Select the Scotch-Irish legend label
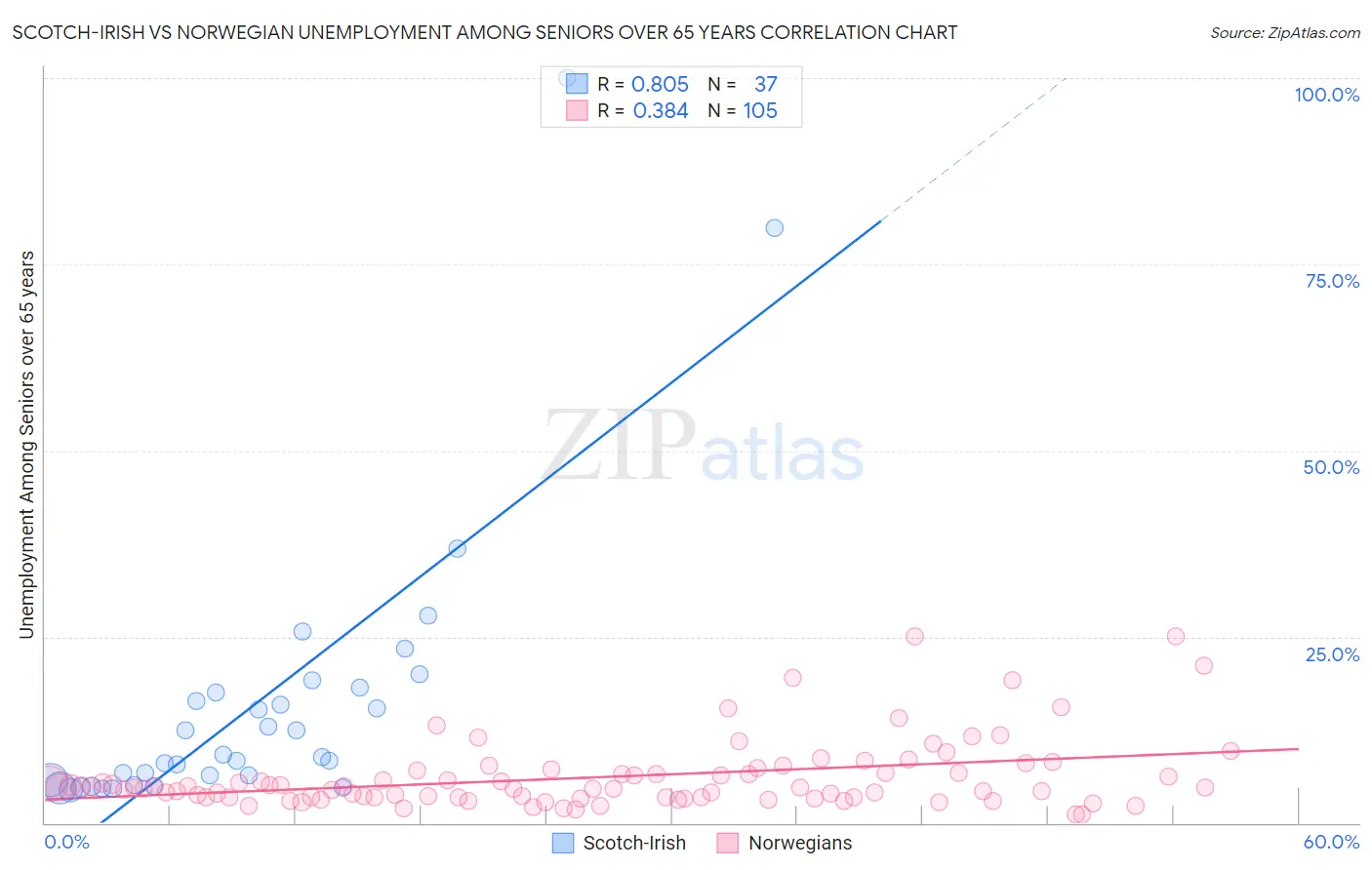 coord(634,843)
